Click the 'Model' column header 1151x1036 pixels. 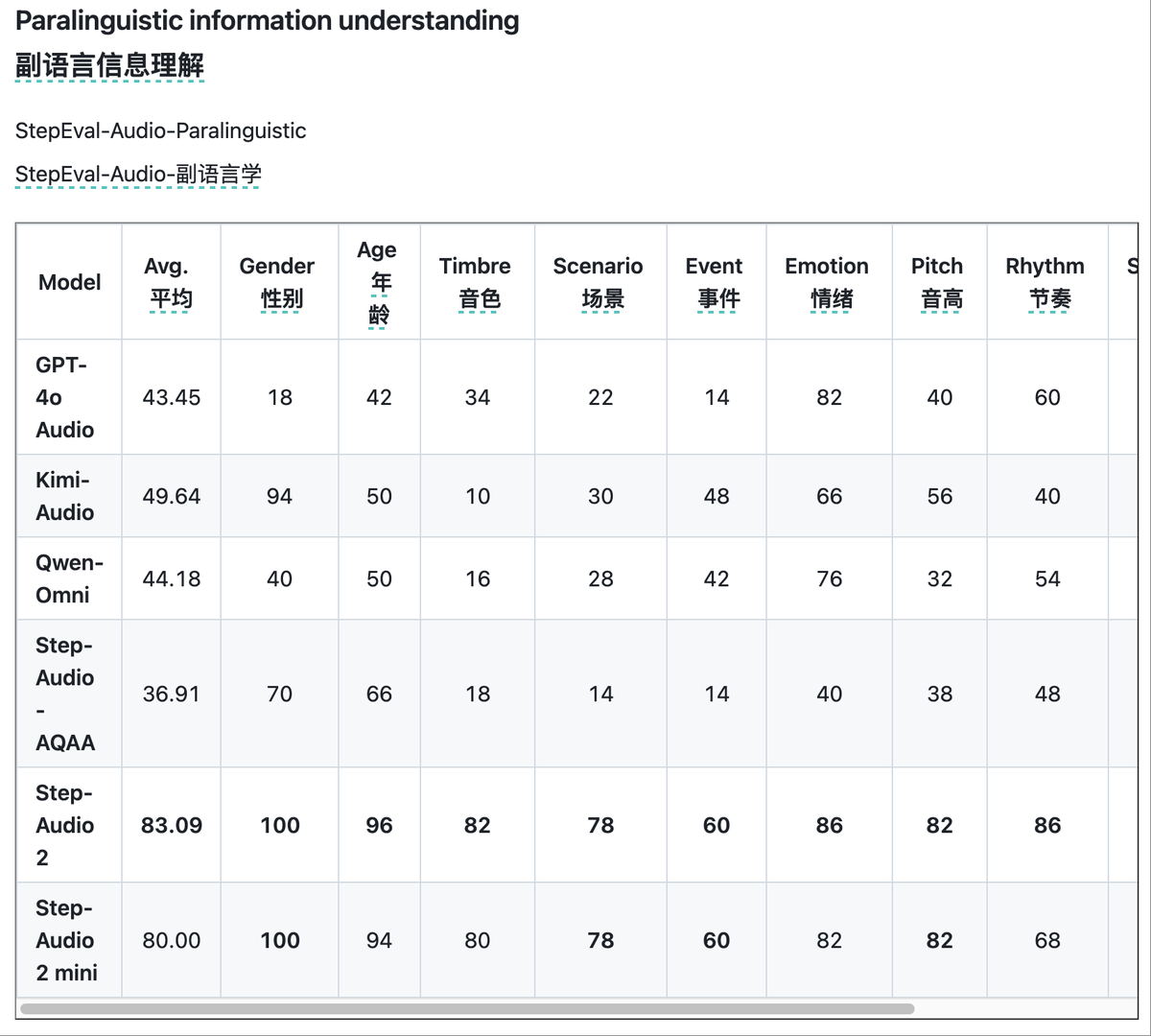click(x=70, y=282)
